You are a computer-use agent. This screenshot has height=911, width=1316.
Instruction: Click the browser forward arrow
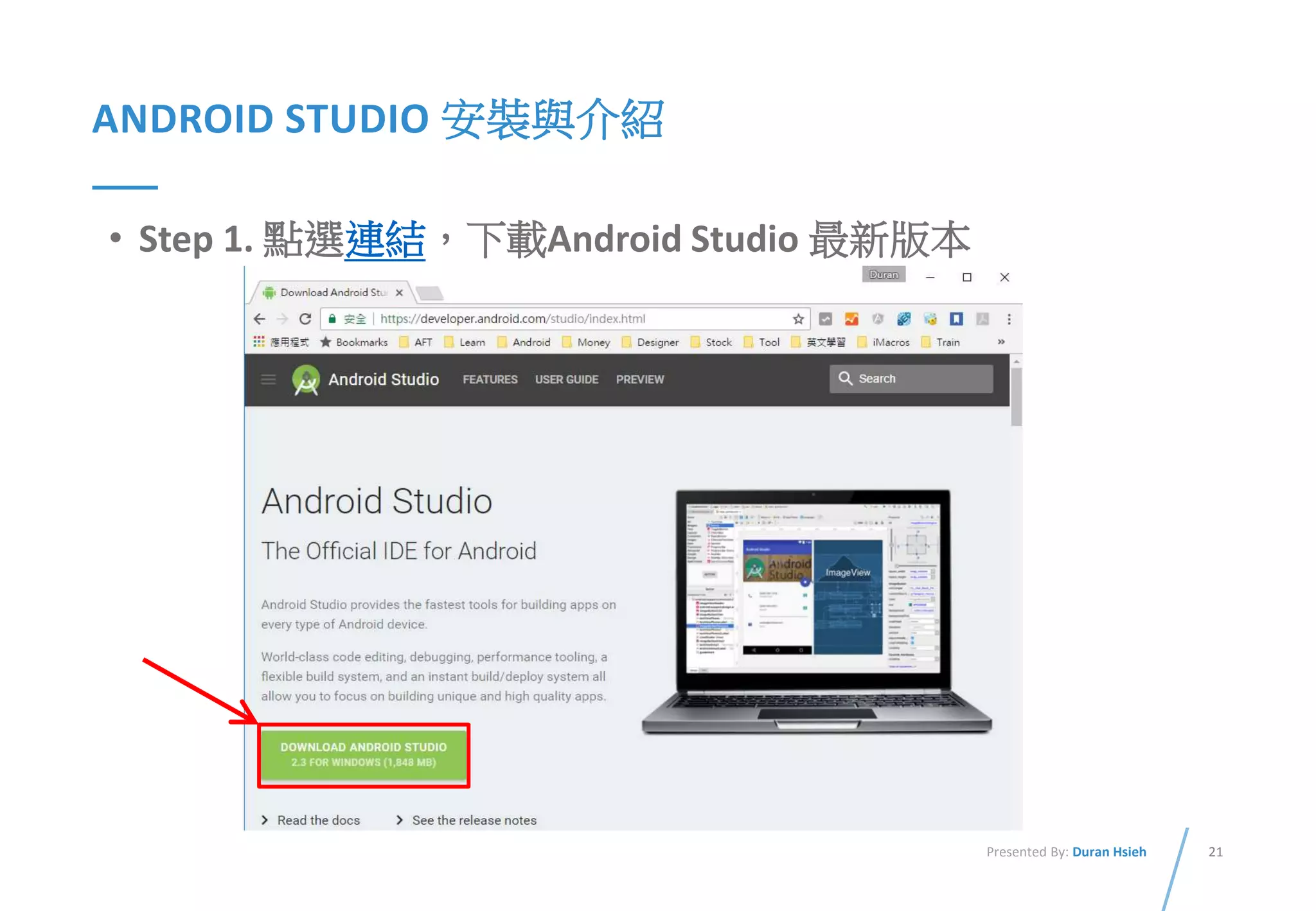pos(282,319)
